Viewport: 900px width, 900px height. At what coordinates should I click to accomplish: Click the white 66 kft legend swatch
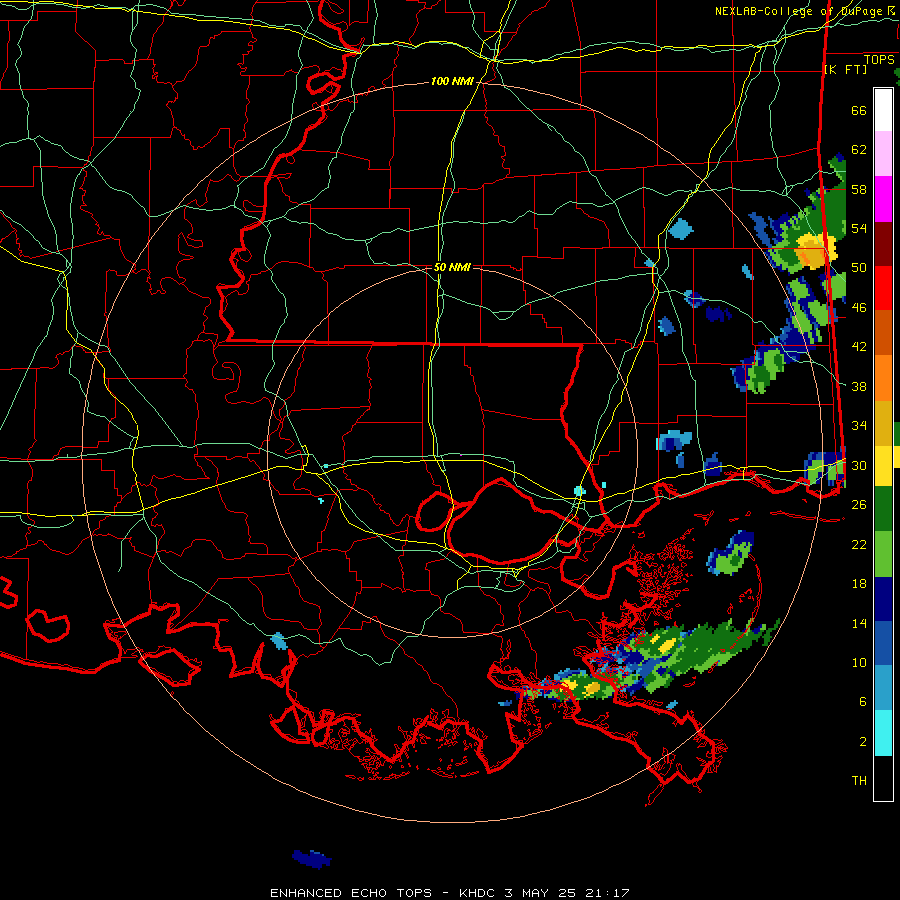[883, 110]
